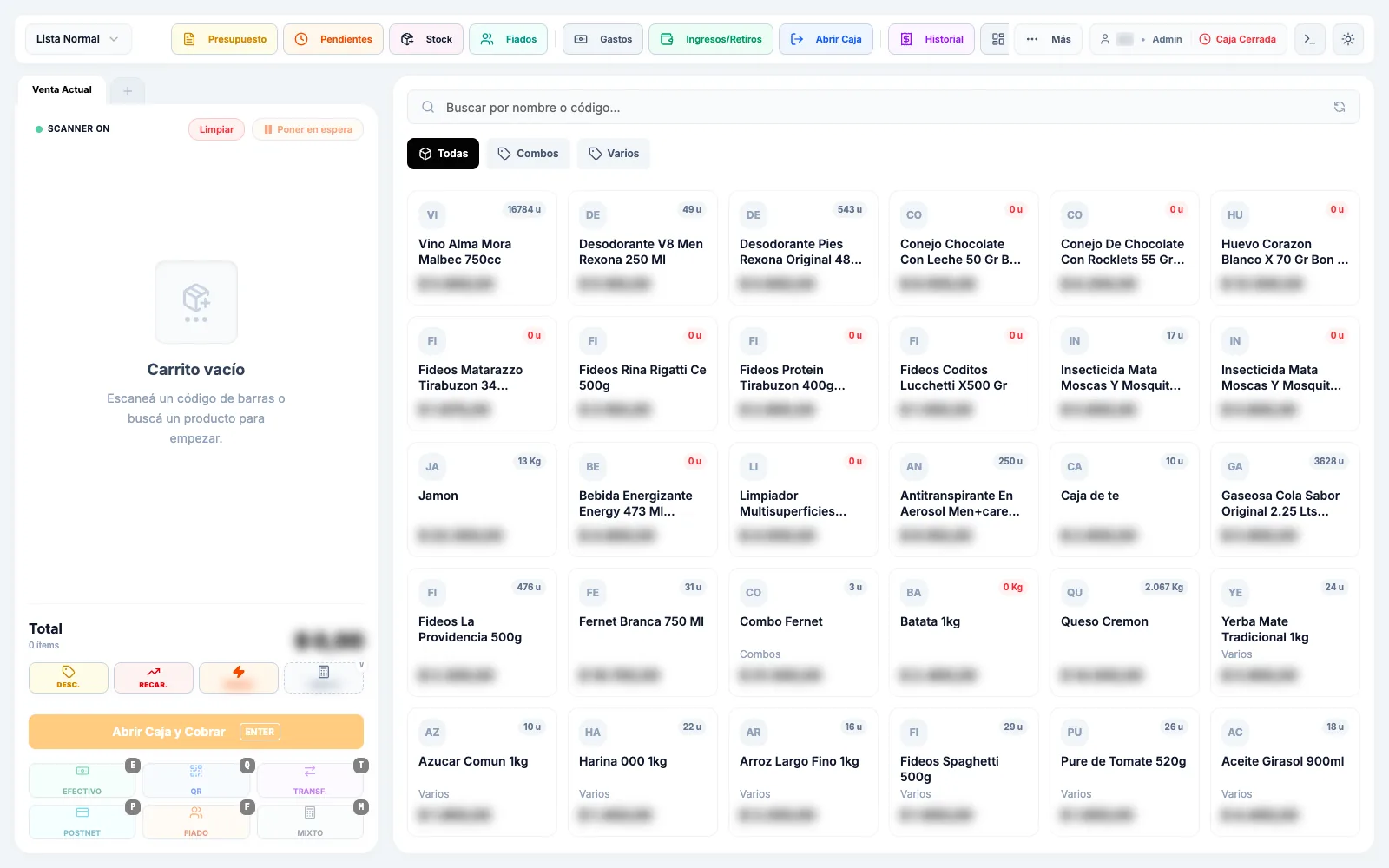
Task: Filter products by Todas
Action: (x=443, y=154)
